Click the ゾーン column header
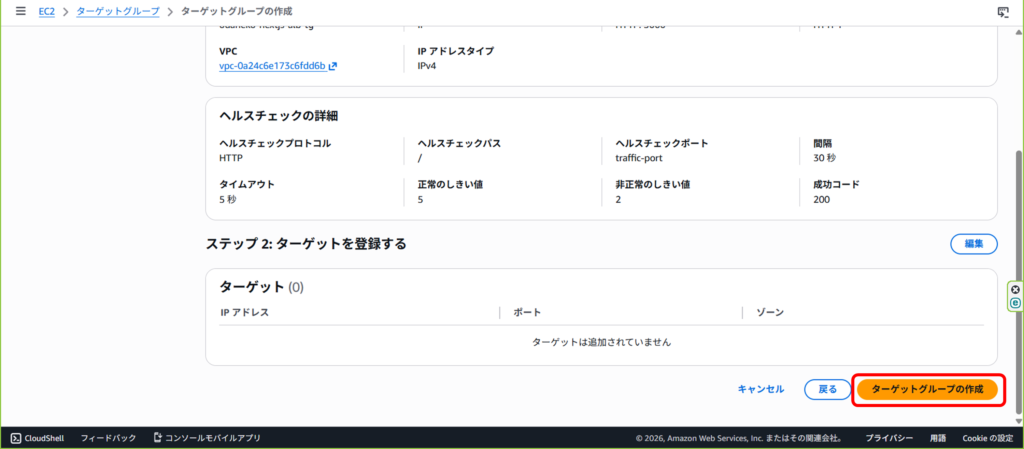The width and height of the screenshot is (1024, 449). coord(770,313)
